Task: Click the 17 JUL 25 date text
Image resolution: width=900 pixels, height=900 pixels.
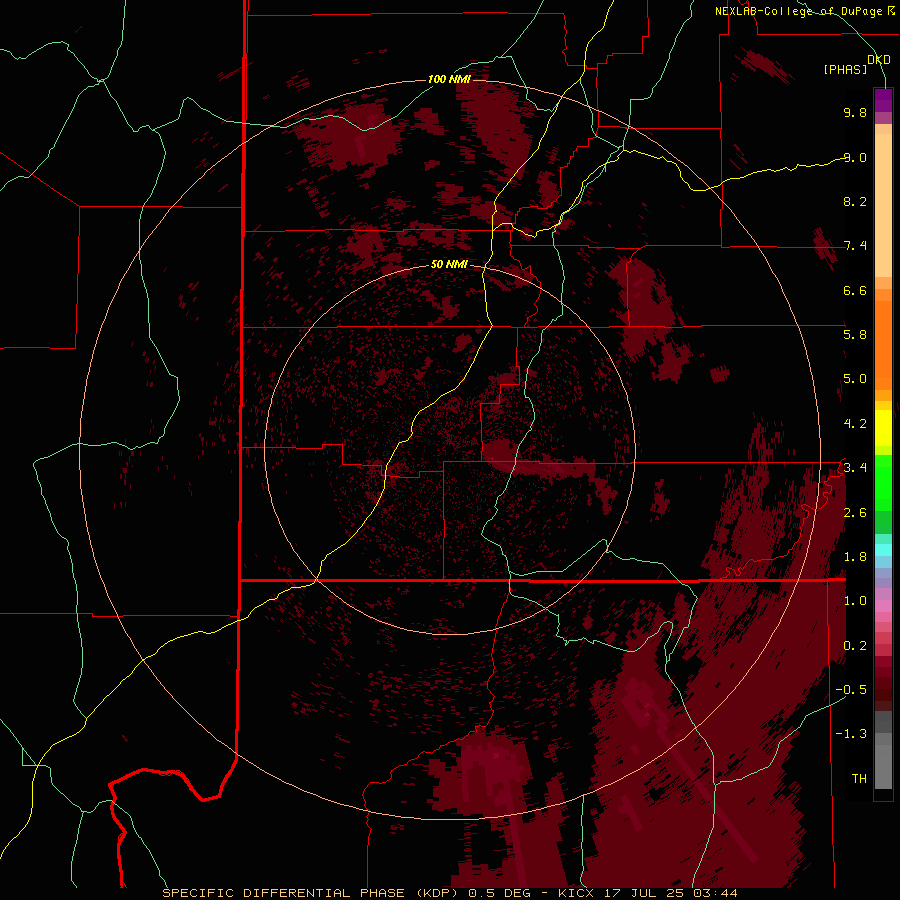Action: [x=645, y=893]
